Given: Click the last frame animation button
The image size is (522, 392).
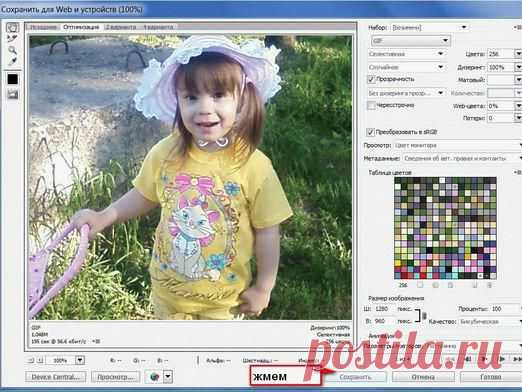Looking at the screenshot, I should [x=517, y=359].
